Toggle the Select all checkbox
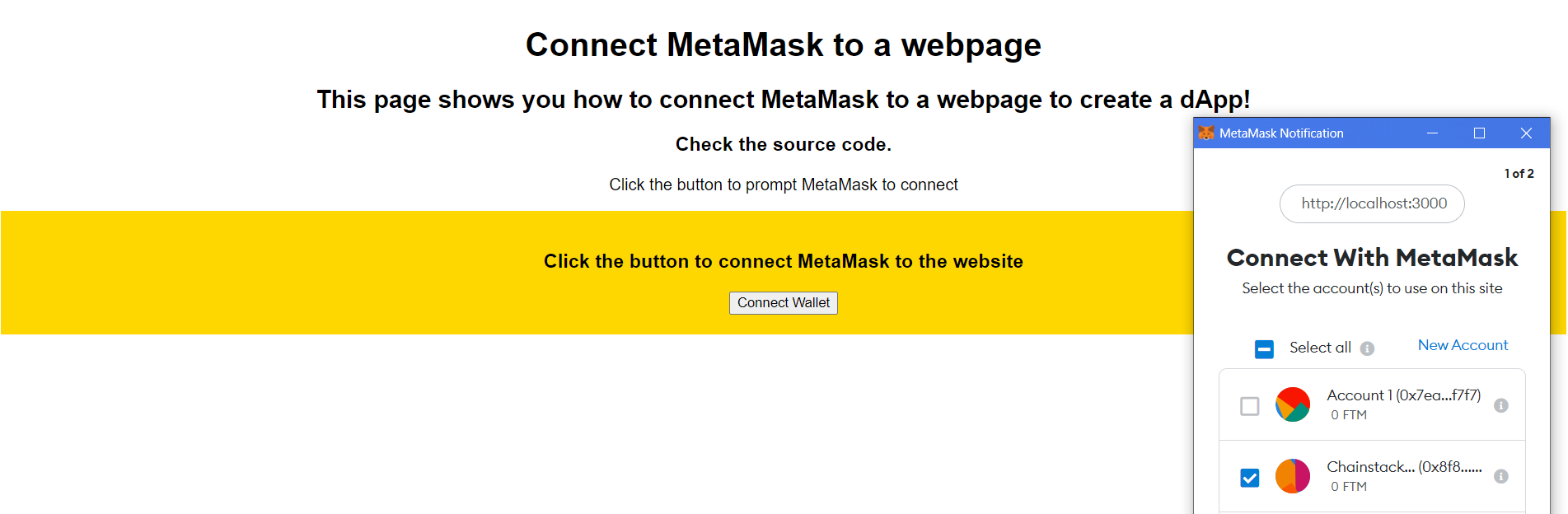1568x514 pixels. coord(1264,349)
